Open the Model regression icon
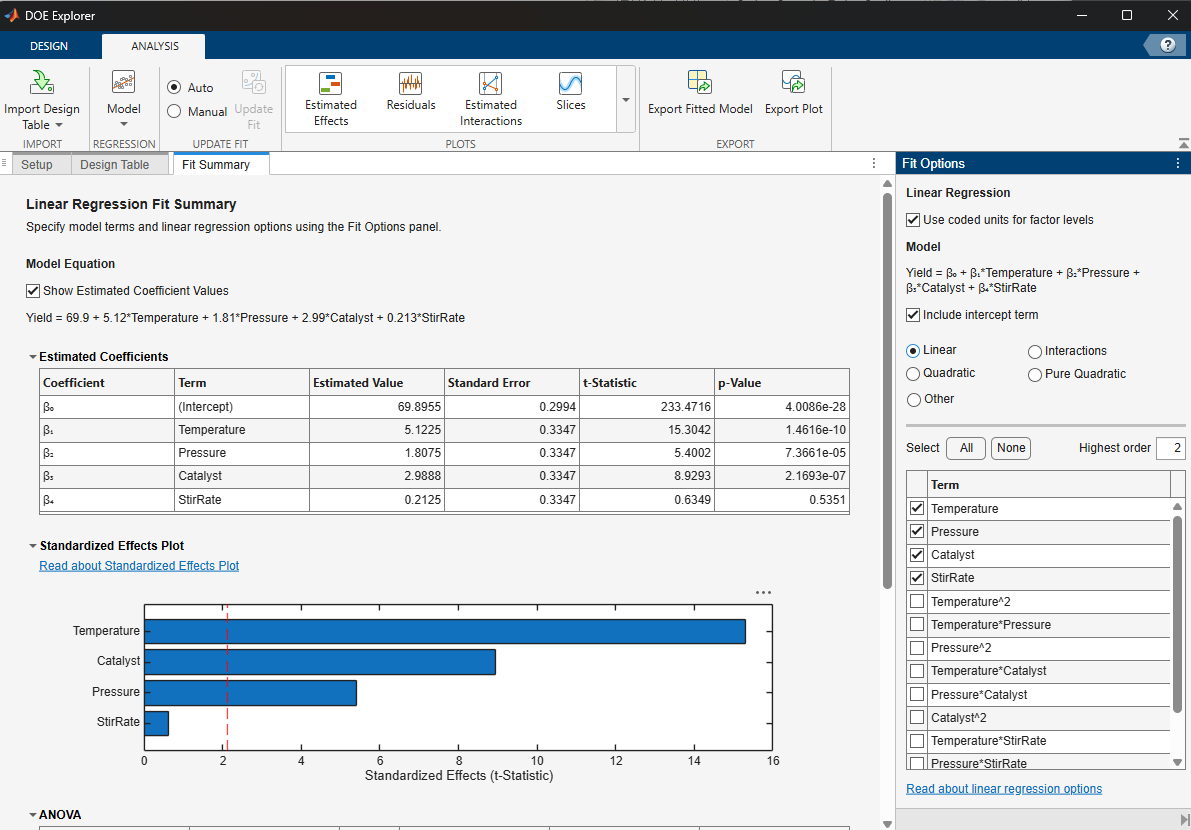The image size is (1191, 830). 123,82
